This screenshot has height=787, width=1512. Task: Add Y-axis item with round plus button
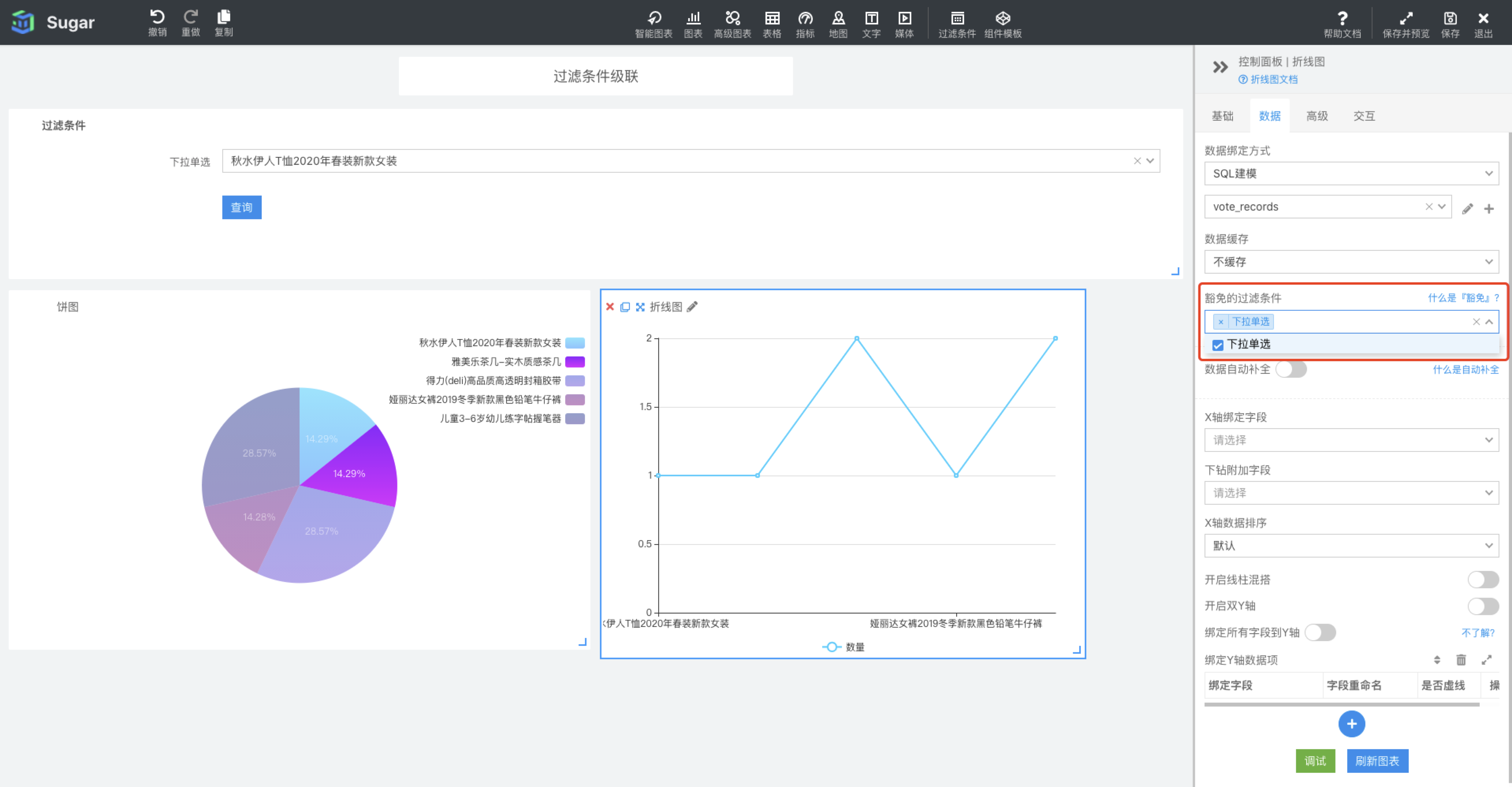1352,724
